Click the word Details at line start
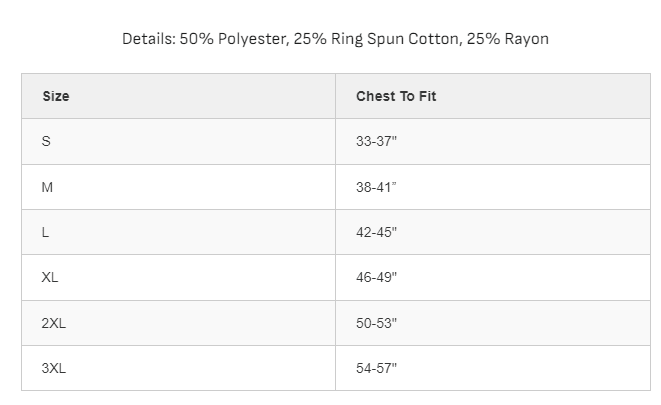 point(148,39)
